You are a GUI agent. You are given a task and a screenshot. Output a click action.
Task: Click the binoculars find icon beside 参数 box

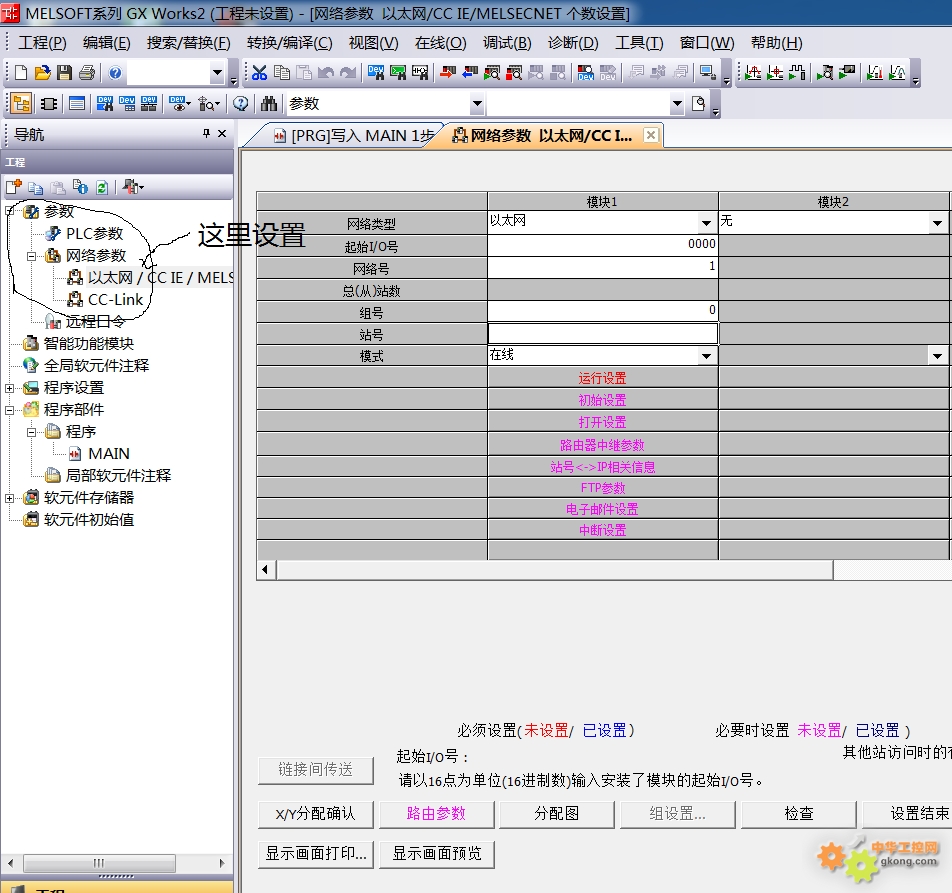[268, 104]
